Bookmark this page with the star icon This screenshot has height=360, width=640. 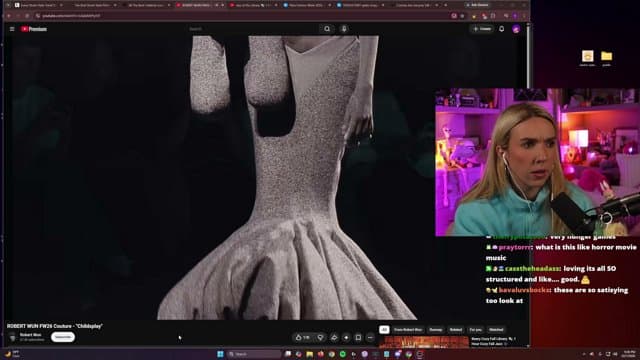[x=462, y=16]
